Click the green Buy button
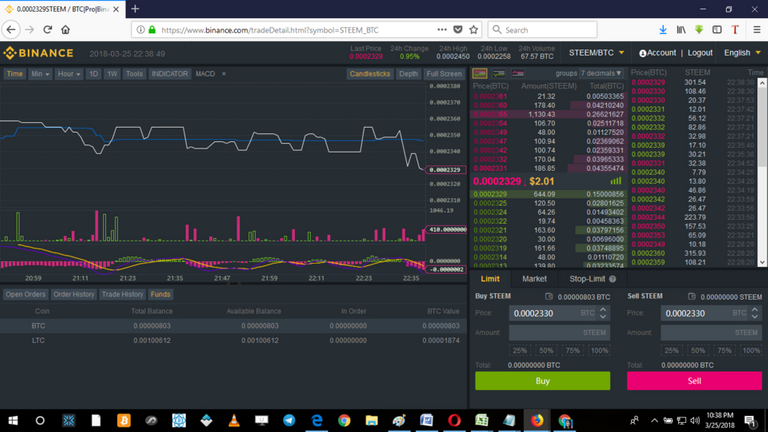Viewport: 768px width, 432px height. tap(543, 381)
